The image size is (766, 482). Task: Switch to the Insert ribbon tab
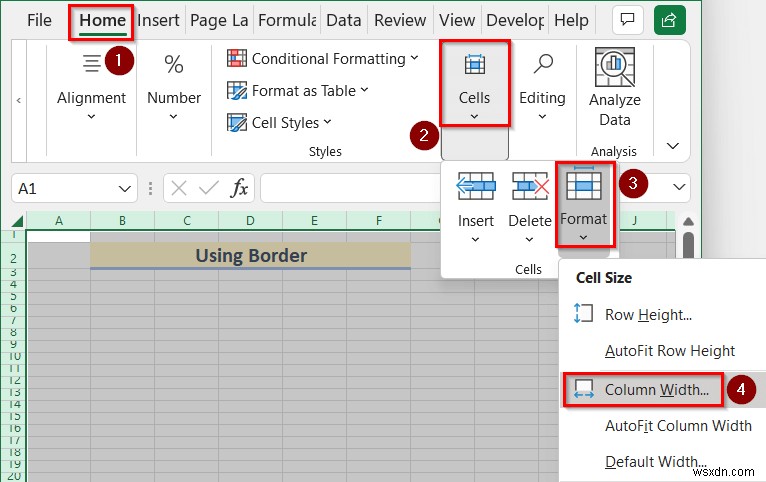(158, 21)
